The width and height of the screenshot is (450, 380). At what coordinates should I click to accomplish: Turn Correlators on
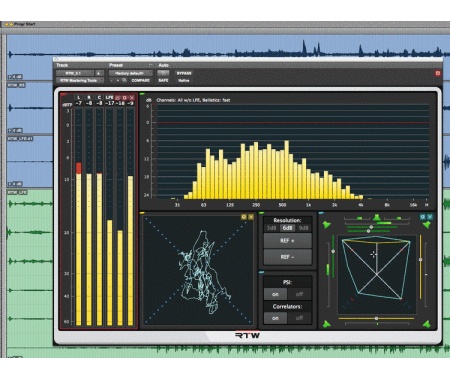tap(275, 318)
